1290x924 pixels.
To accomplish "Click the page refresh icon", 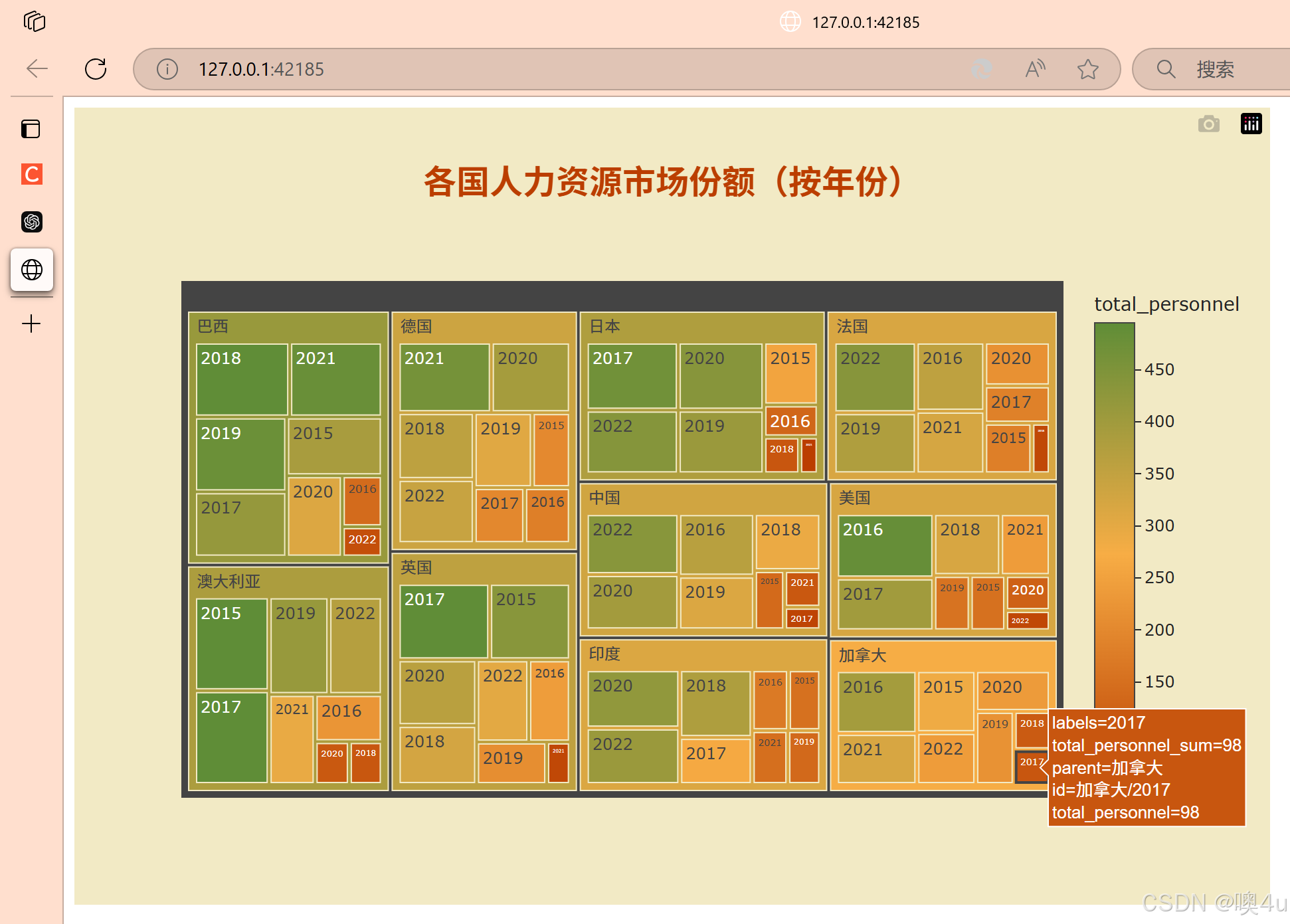I will point(96,68).
